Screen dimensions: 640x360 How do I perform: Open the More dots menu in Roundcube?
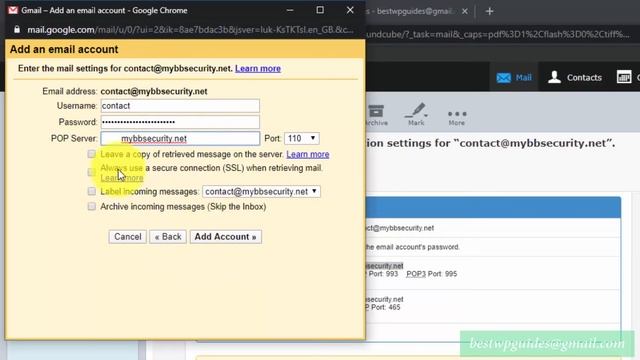[x=457, y=114]
